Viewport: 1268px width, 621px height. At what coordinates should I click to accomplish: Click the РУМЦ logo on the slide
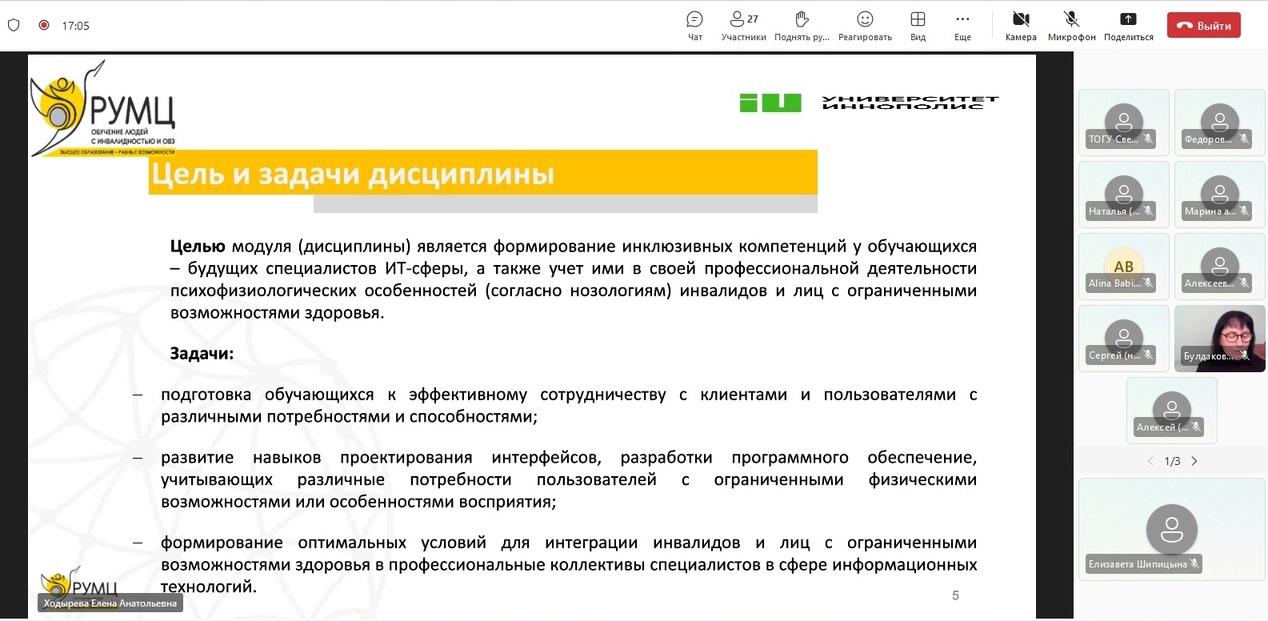pyautogui.click(x=104, y=110)
